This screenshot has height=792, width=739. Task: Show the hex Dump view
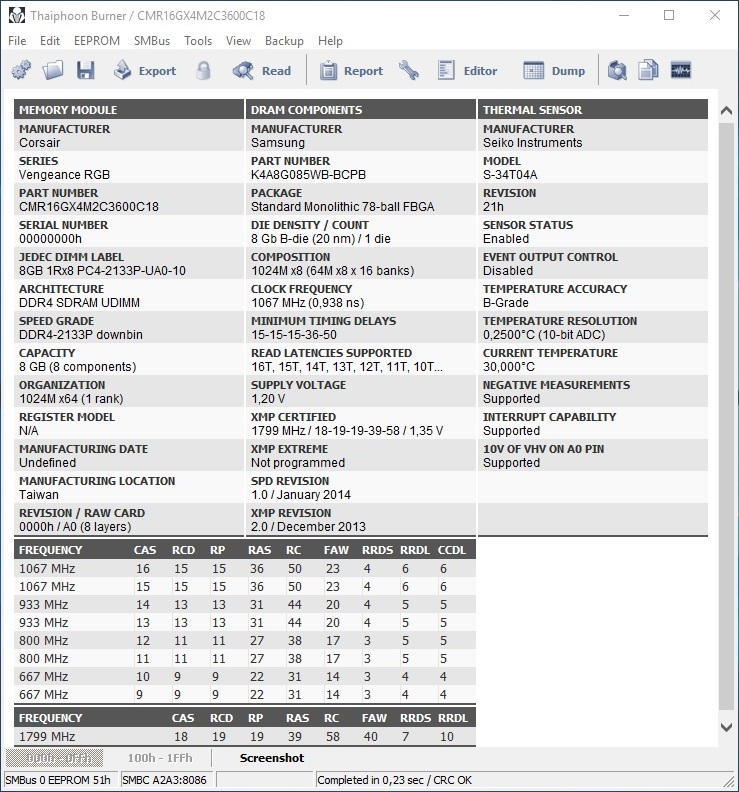pos(554,71)
